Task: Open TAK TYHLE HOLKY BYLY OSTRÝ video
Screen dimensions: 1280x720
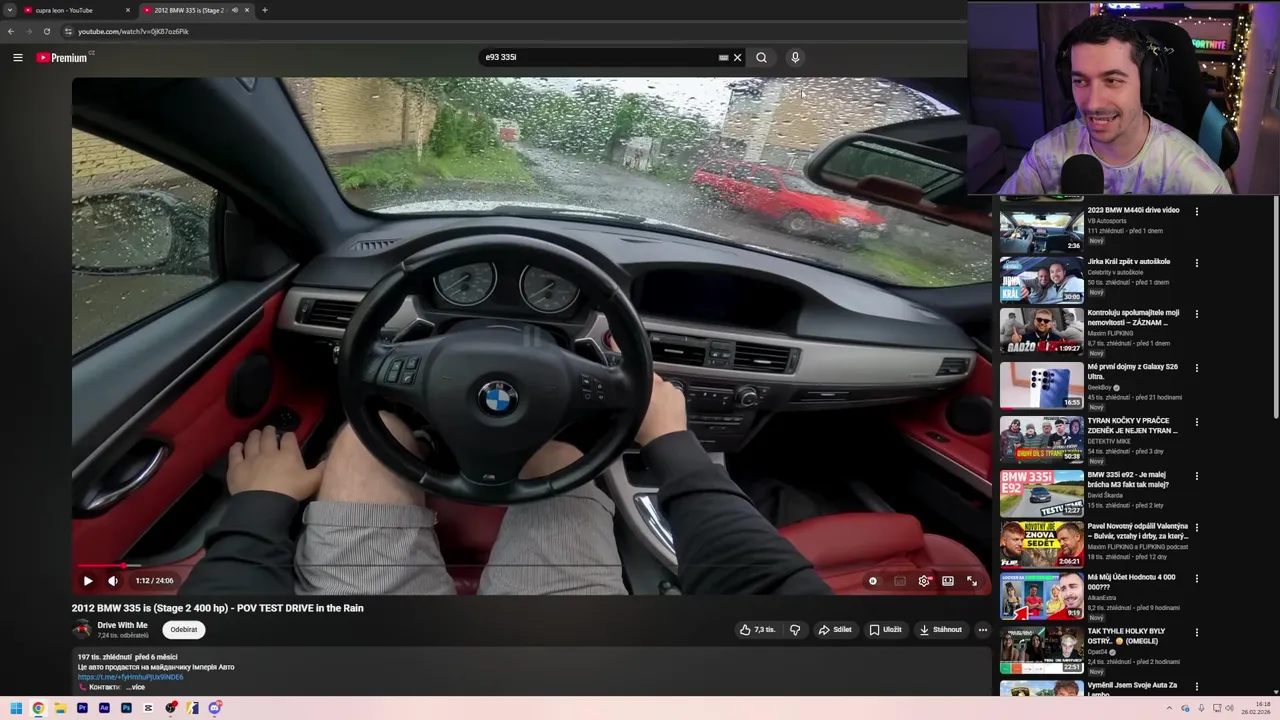Action: pyautogui.click(x=1127, y=636)
